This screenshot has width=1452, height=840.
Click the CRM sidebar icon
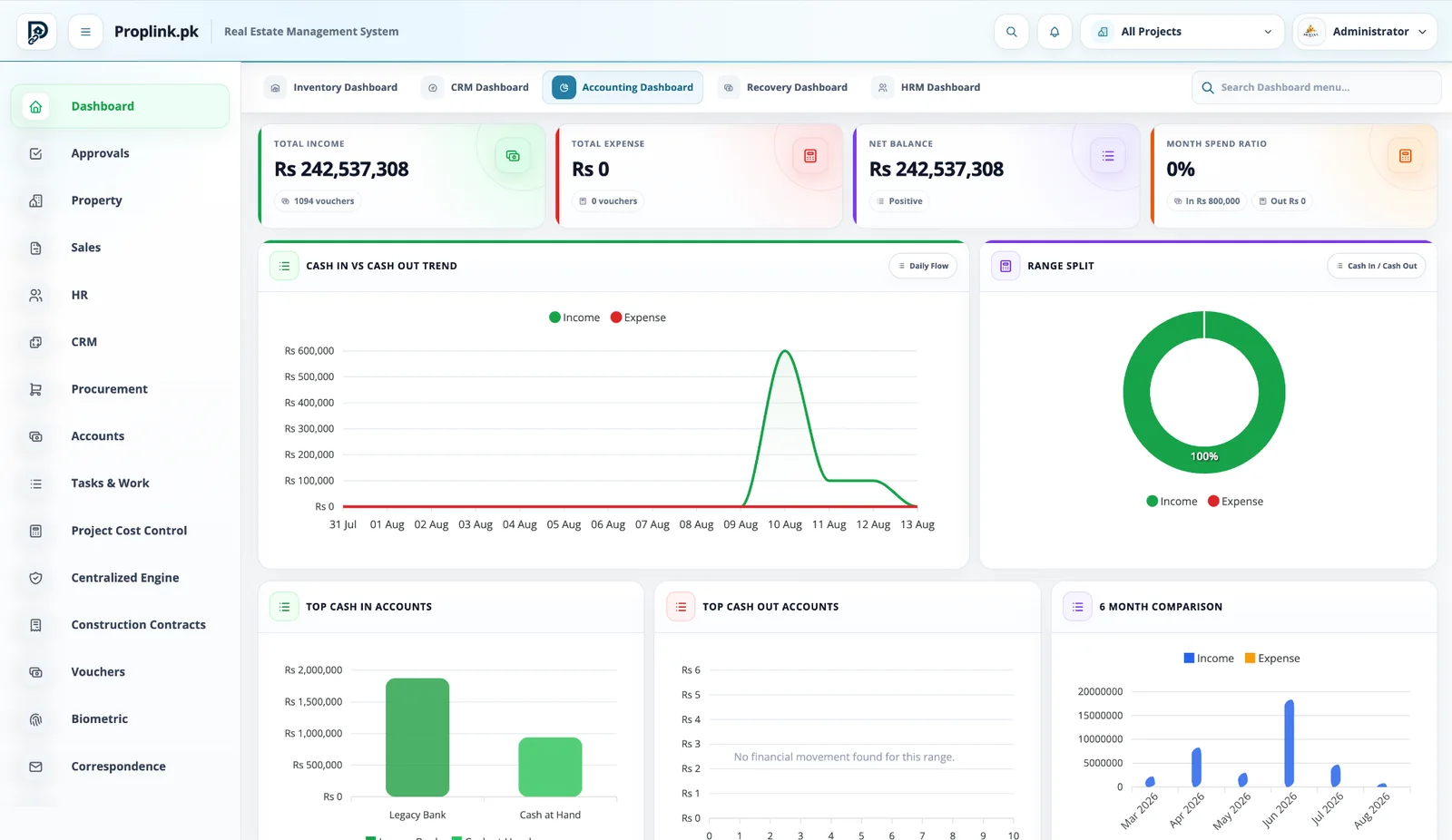click(36, 343)
